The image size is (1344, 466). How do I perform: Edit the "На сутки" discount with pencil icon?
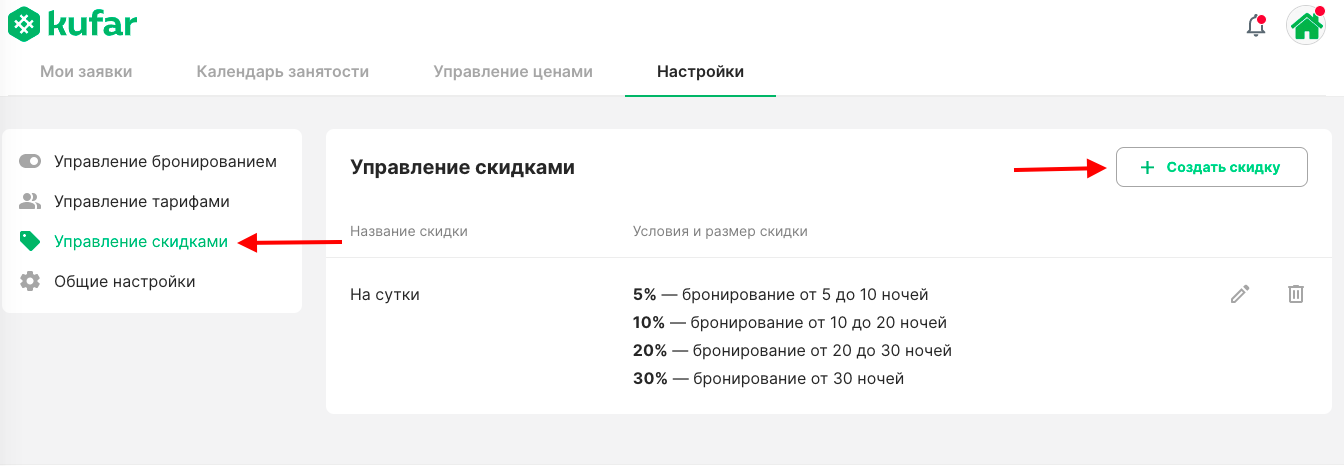(1240, 294)
